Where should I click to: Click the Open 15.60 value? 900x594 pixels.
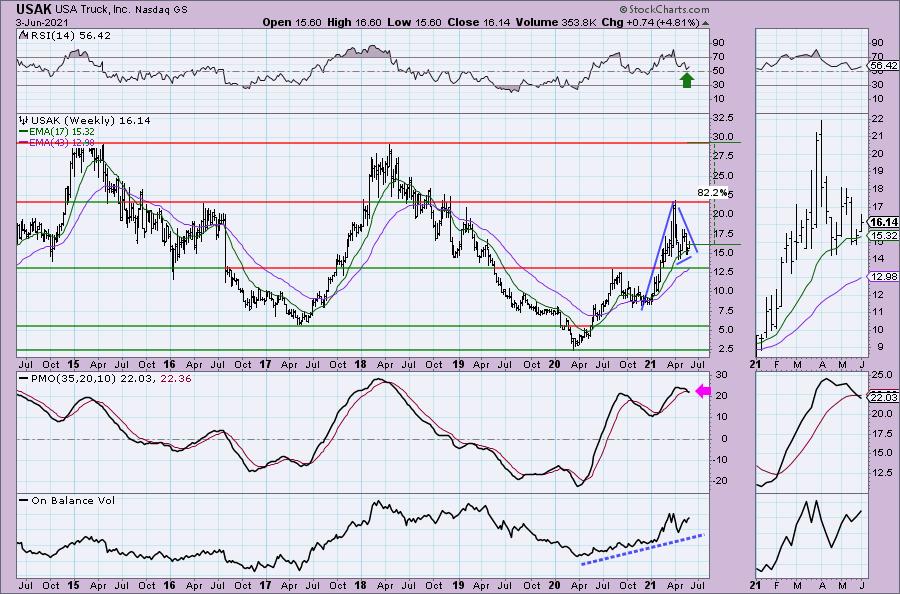point(293,22)
